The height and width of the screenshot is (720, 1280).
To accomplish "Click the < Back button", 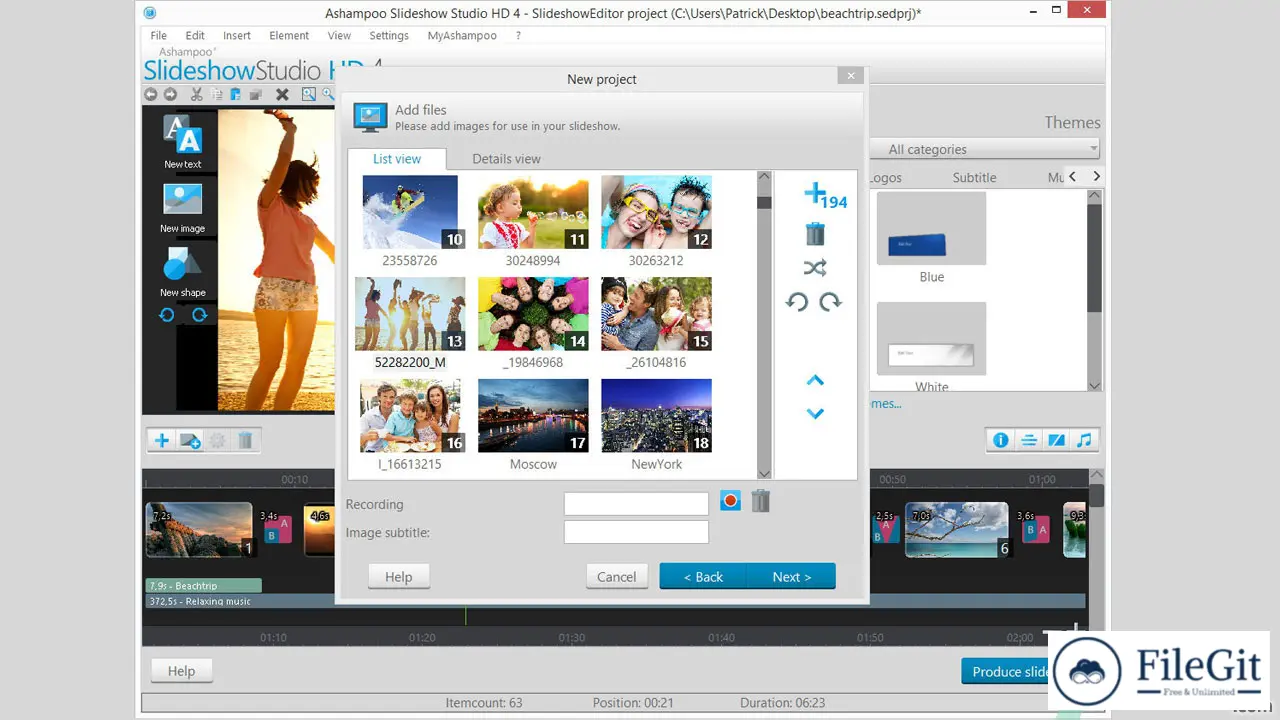I will point(703,576).
